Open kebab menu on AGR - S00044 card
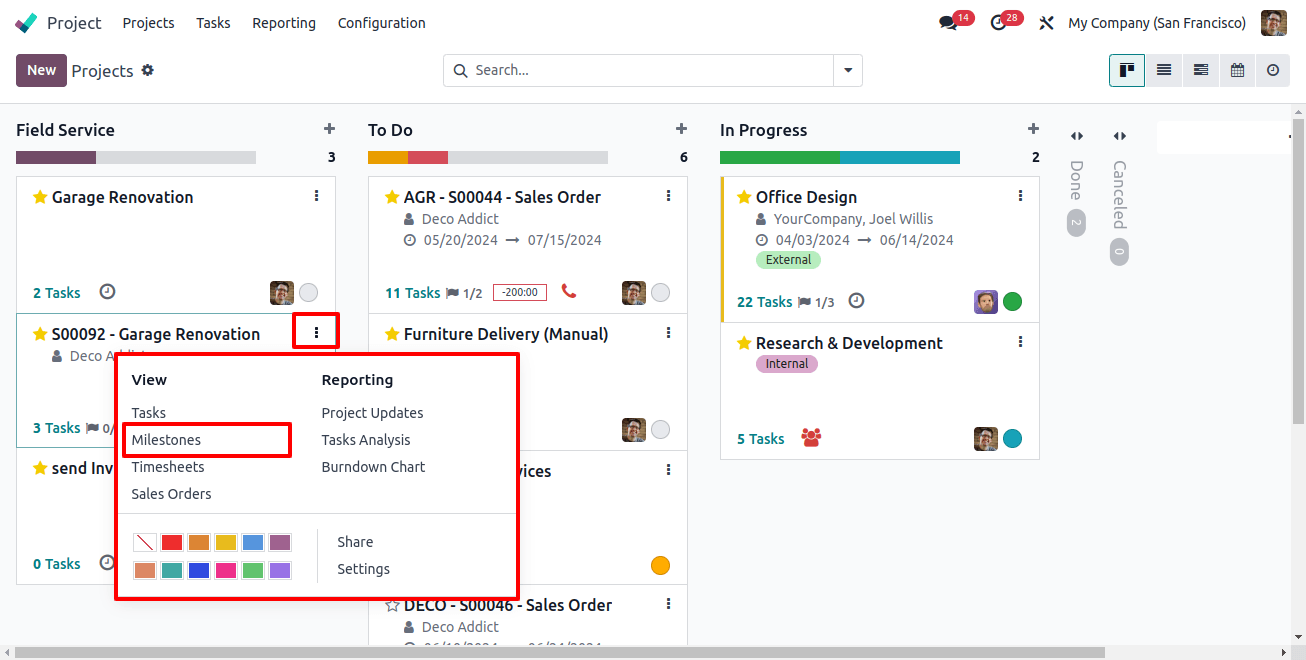The width and height of the screenshot is (1306, 660). [669, 196]
